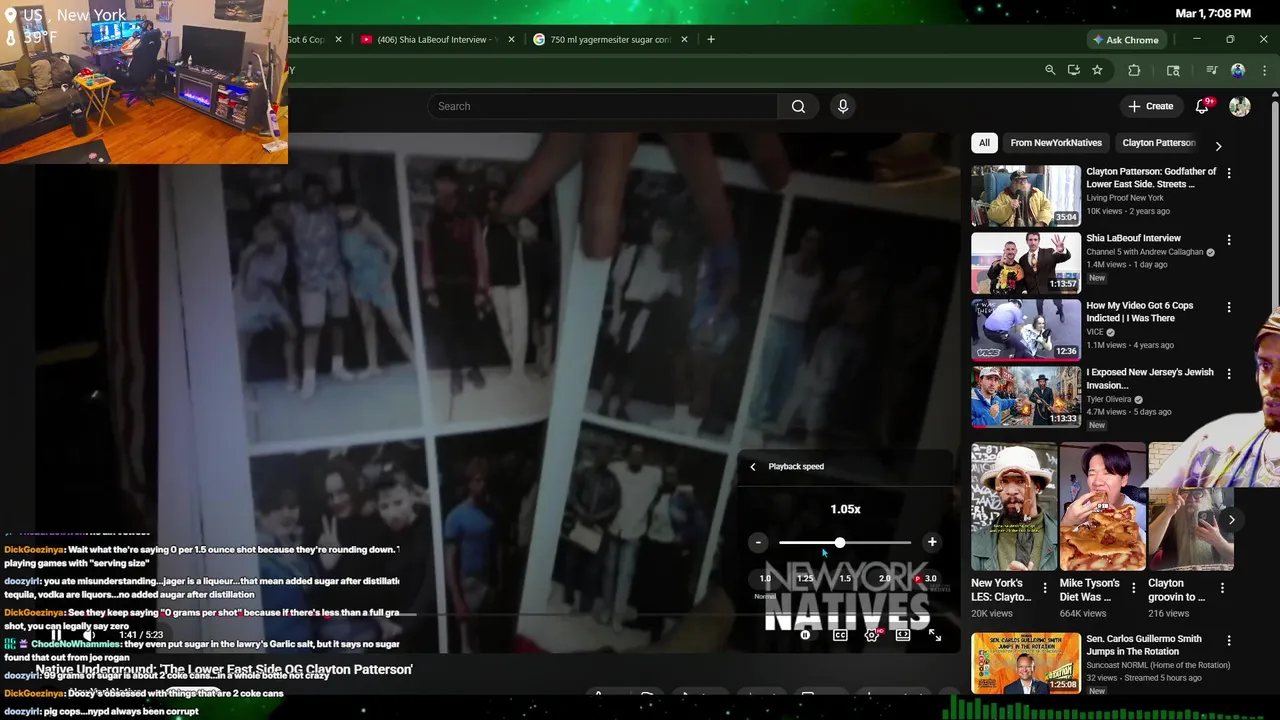Enter fullscreen on the video player
Screen dimensions: 1280x720
935,635
